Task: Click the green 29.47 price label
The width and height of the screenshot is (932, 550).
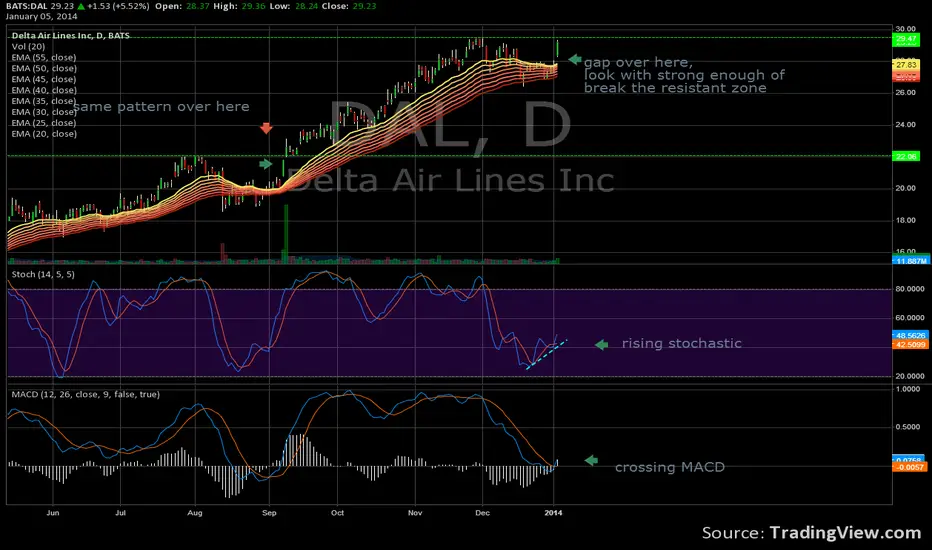Action: pyautogui.click(x=906, y=39)
